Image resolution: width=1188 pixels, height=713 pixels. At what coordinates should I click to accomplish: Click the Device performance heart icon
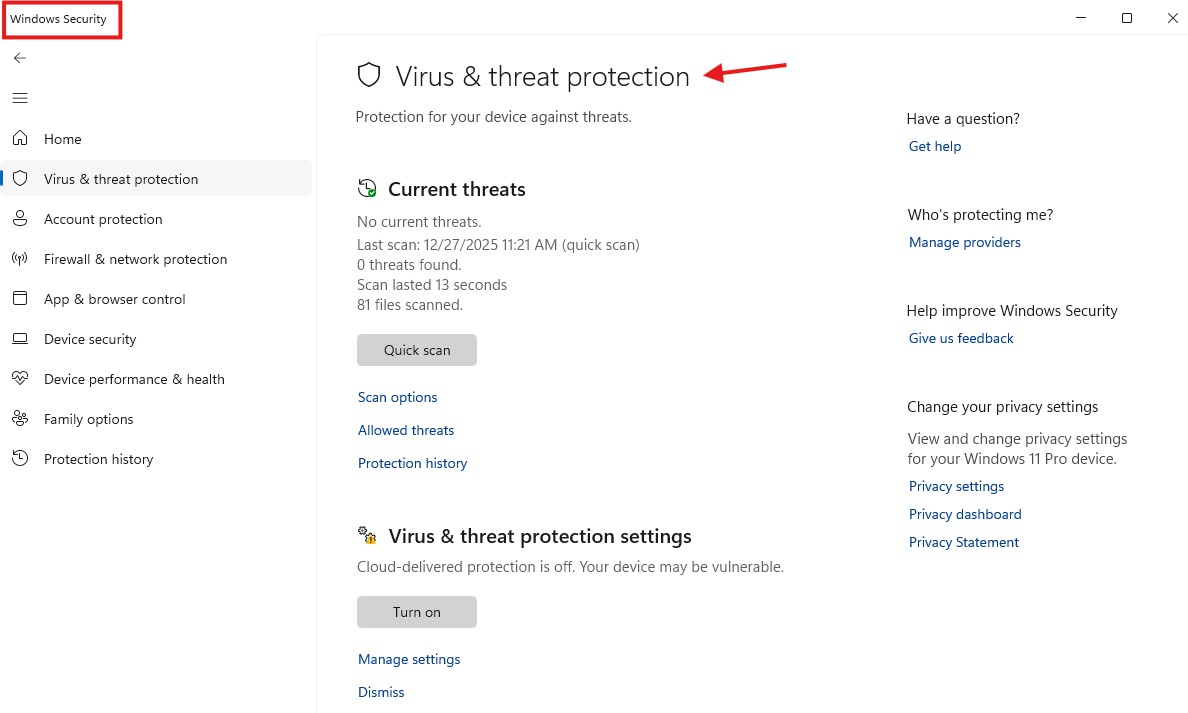[x=20, y=379]
